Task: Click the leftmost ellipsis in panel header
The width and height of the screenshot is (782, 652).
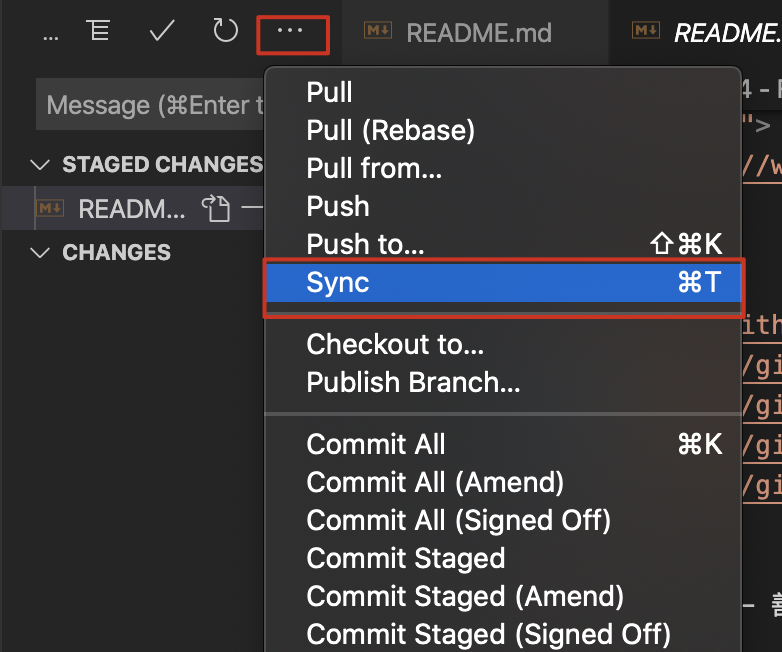Action: (51, 37)
